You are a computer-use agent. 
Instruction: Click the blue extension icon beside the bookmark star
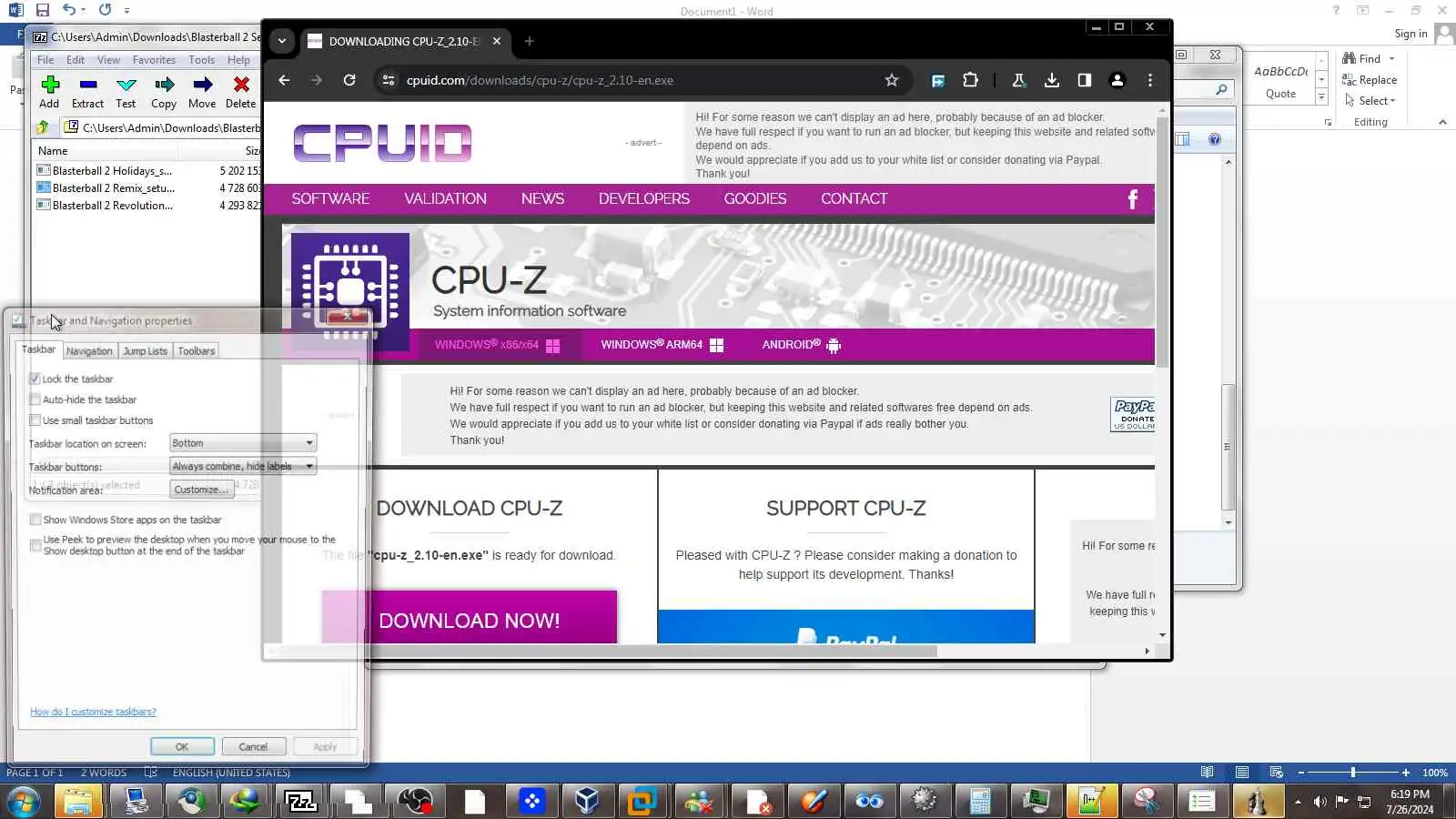click(938, 80)
